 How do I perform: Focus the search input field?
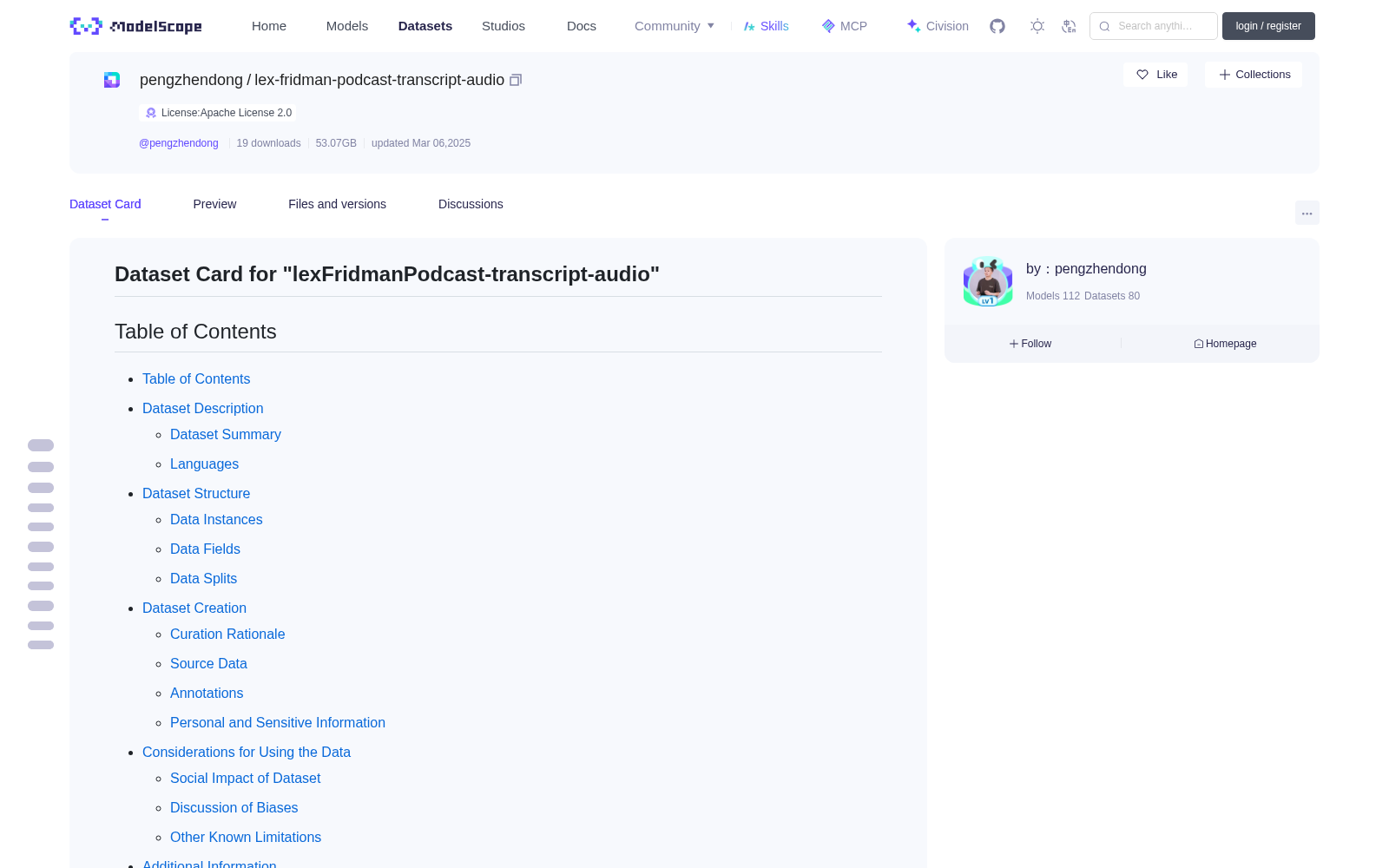[1154, 26]
